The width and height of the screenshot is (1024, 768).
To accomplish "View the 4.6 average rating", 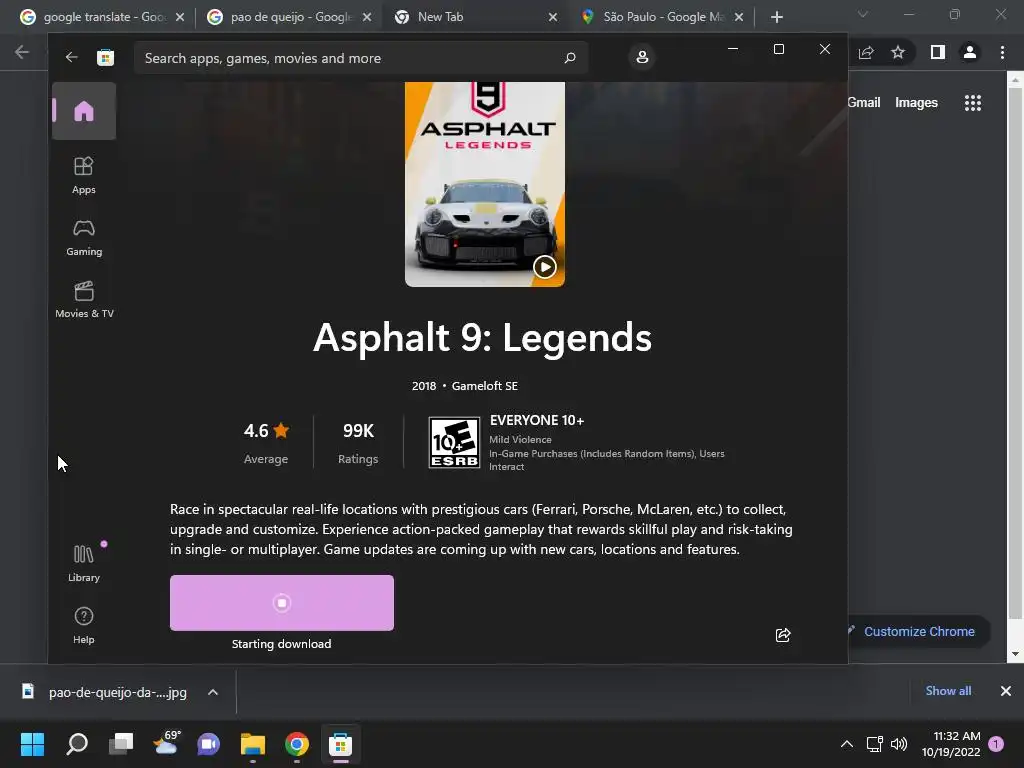I will tap(266, 441).
